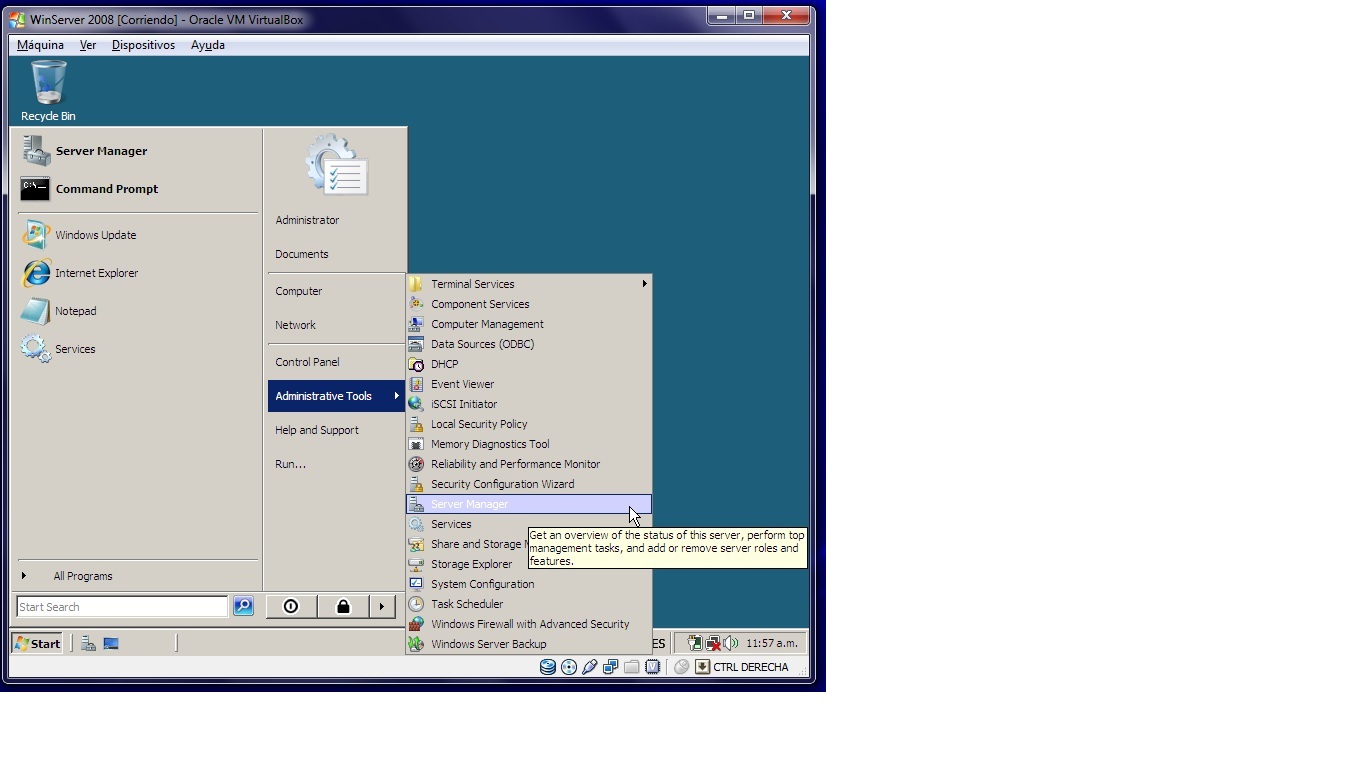
Task: Open Services in left start menu column
Action: (138, 349)
